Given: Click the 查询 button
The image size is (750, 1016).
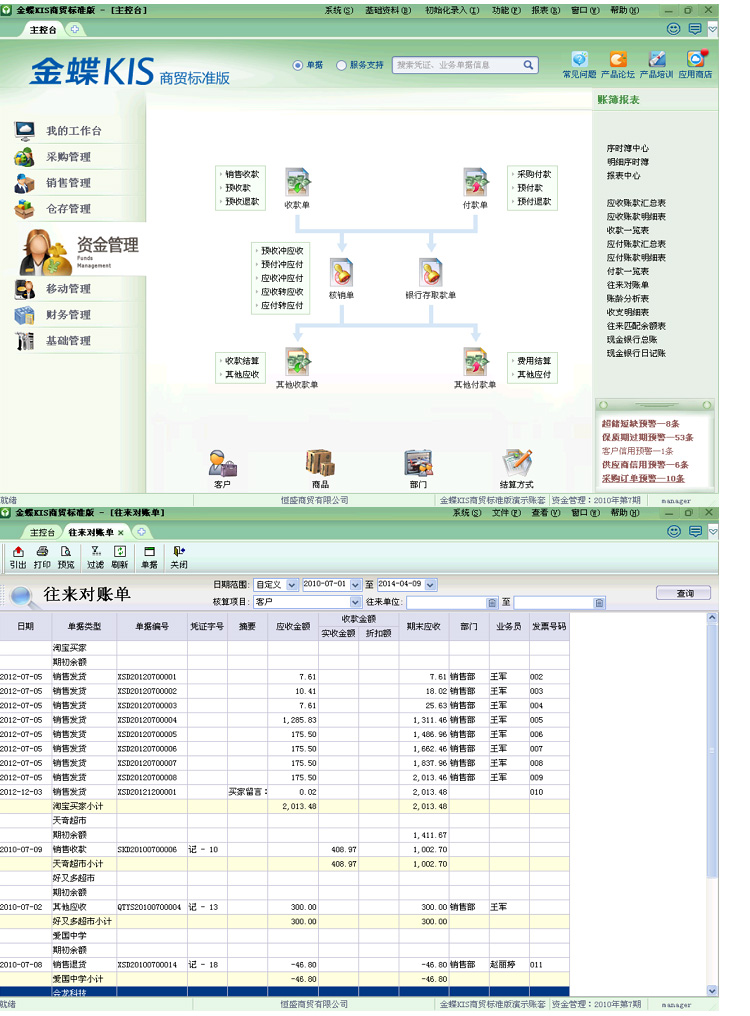Looking at the screenshot, I should 683,593.
